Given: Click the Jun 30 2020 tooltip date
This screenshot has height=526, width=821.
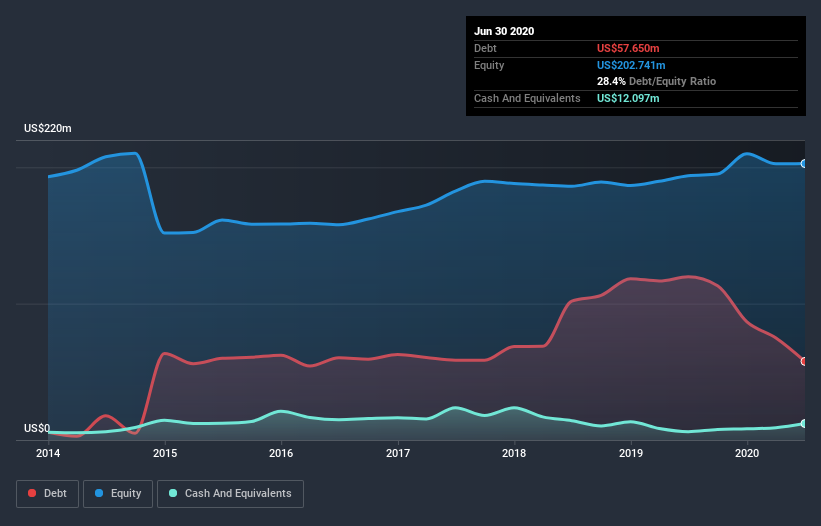Looking at the screenshot, I should (504, 31).
